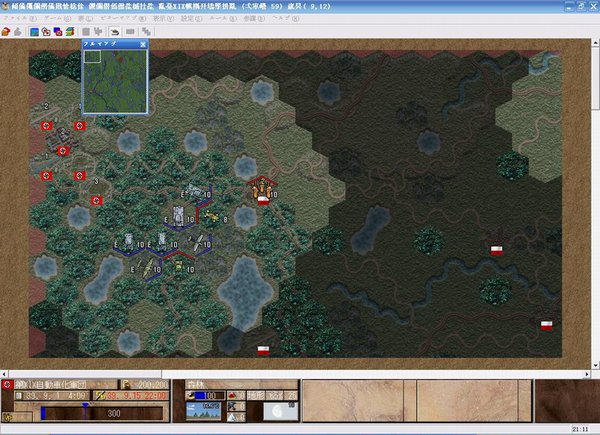Viewport: 600px width, 435px height.
Task: Select the yellow enemy unit with strength 8
Action: (211, 217)
